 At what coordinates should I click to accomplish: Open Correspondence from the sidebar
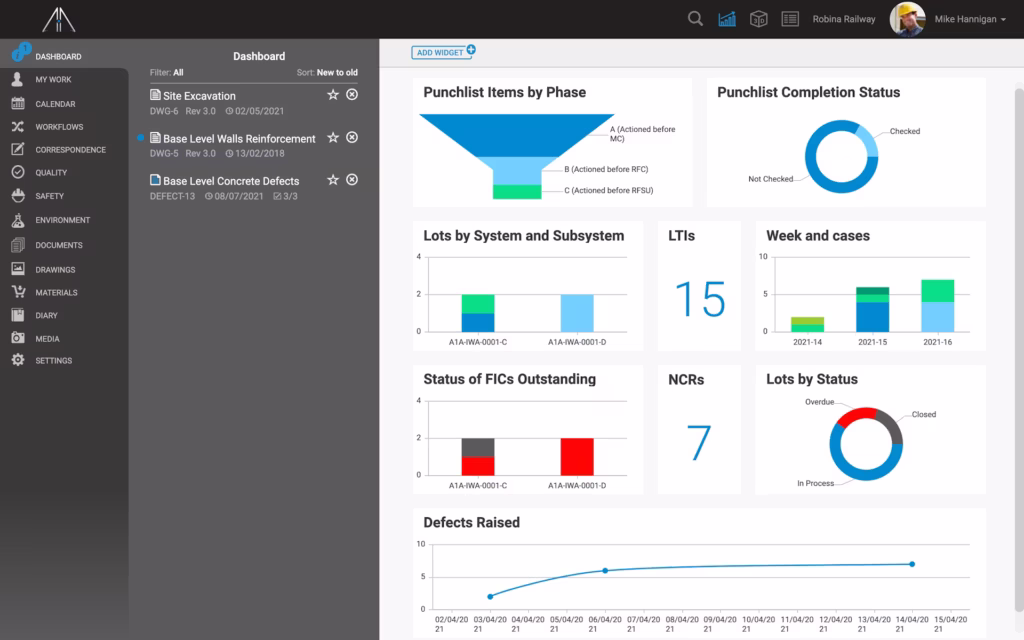point(70,150)
